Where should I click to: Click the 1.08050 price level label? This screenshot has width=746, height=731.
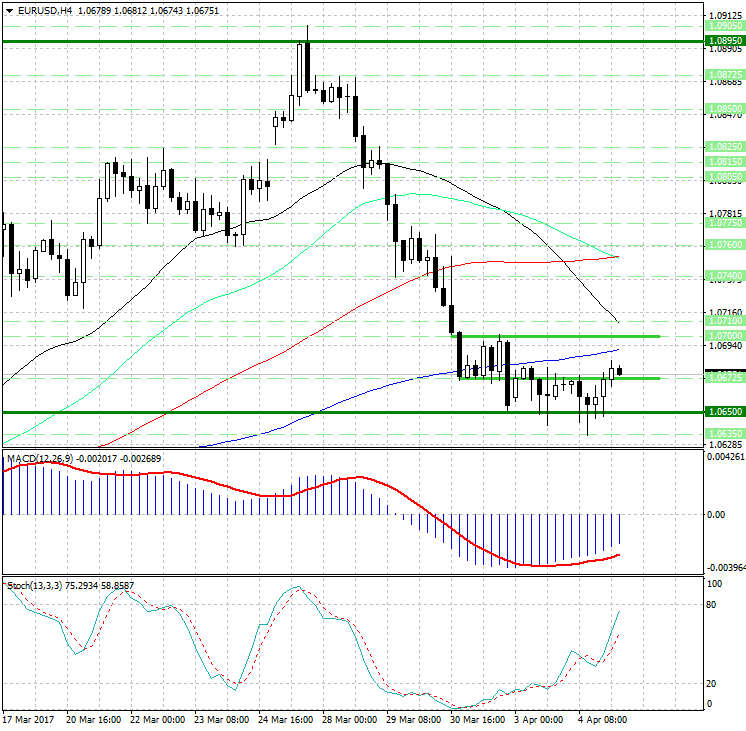725,177
